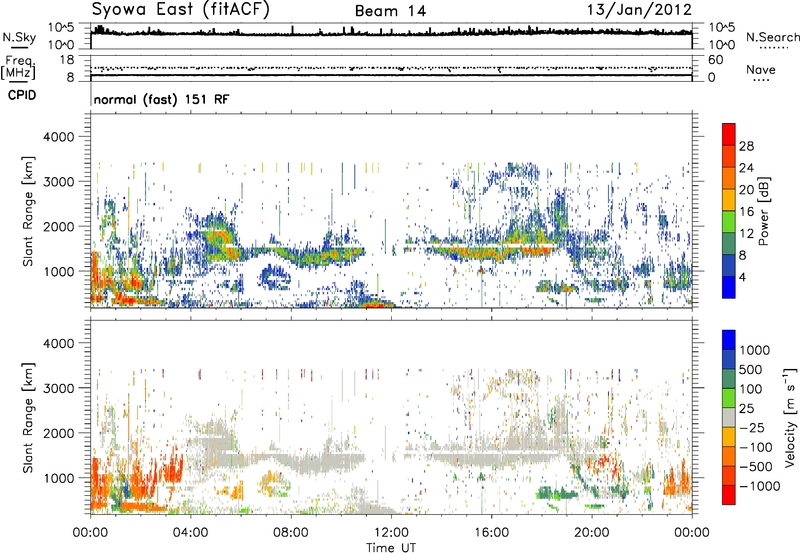The image size is (800, 554).
Task: Click the "25" label on Velocity scale
Action: tap(747, 408)
